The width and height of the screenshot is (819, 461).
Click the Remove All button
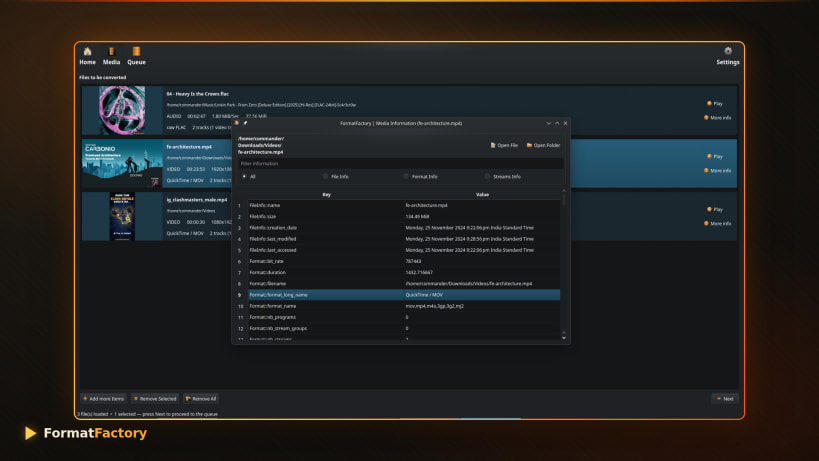pyautogui.click(x=201, y=398)
